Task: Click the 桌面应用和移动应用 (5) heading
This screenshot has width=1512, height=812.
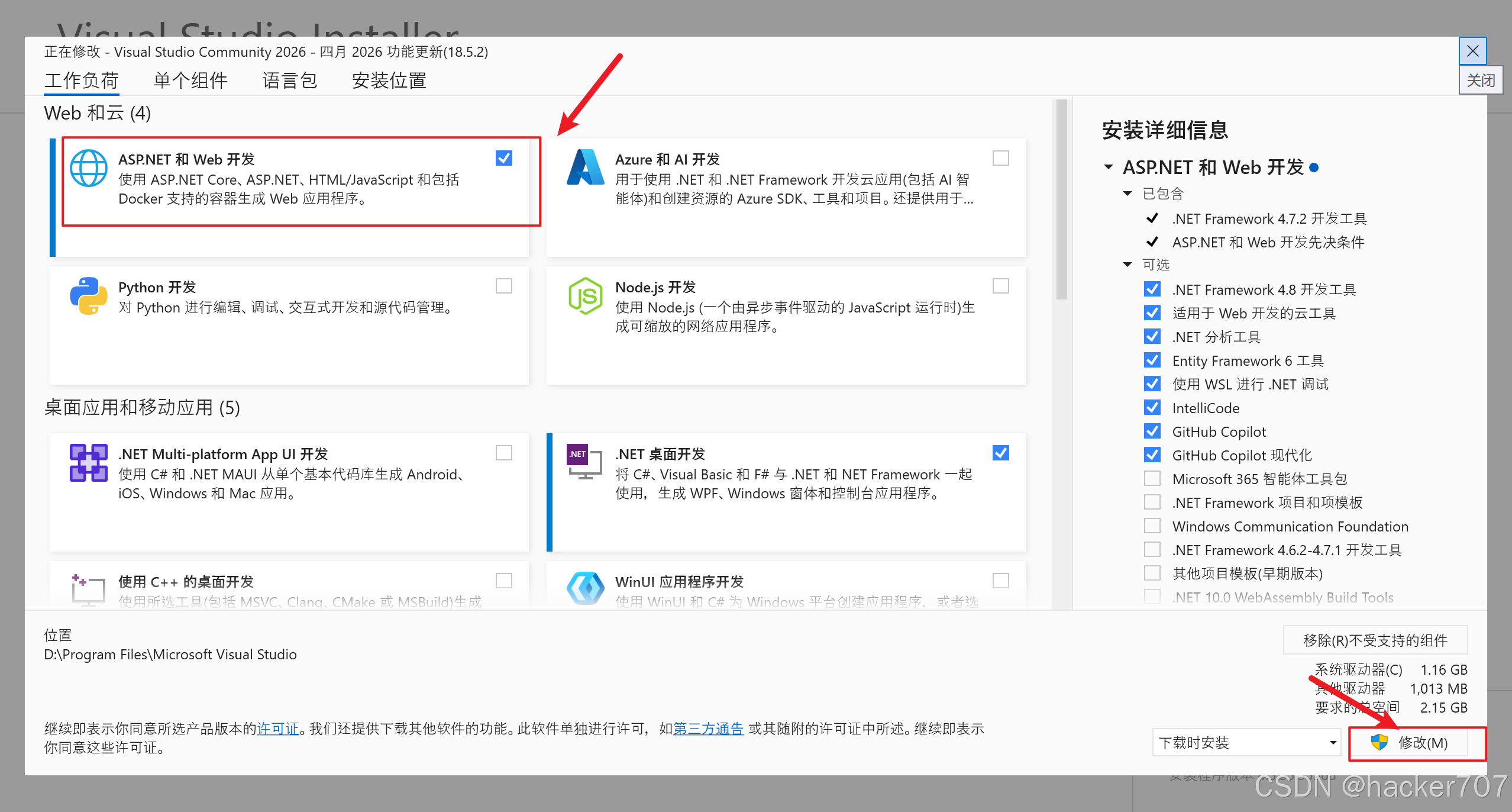Action: click(x=142, y=408)
